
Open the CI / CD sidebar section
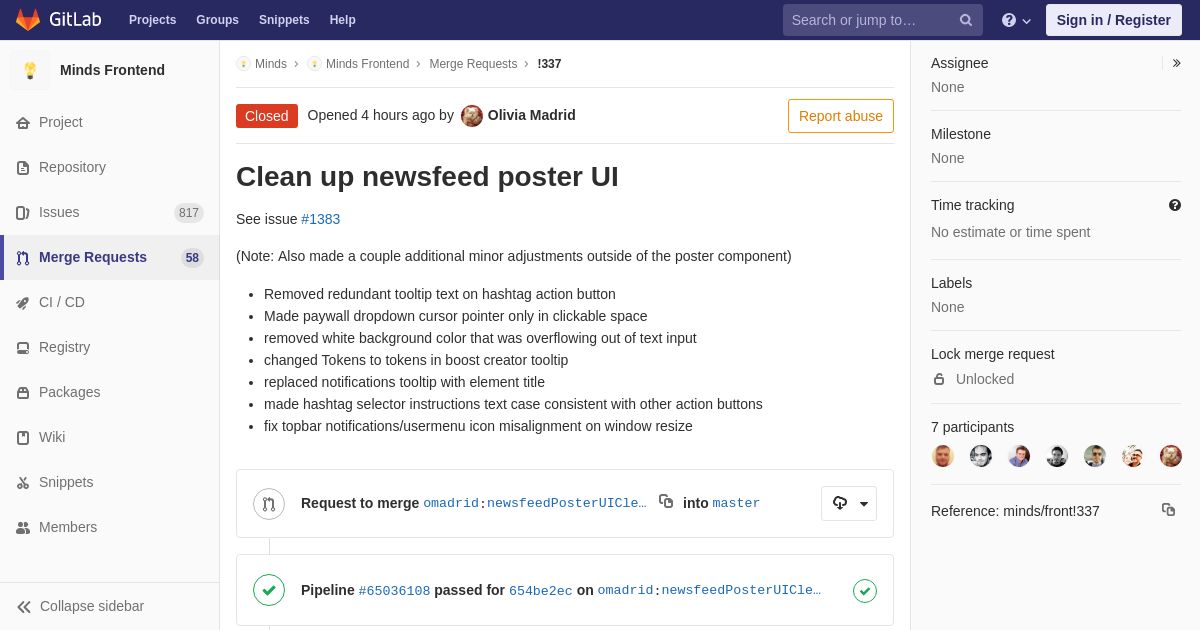(x=110, y=302)
